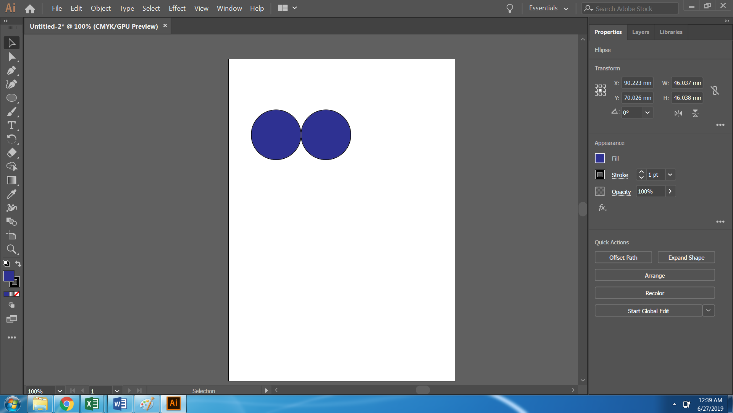Click the blue Fill swatch in Appearance
This screenshot has width=733, height=413.
click(x=600, y=158)
